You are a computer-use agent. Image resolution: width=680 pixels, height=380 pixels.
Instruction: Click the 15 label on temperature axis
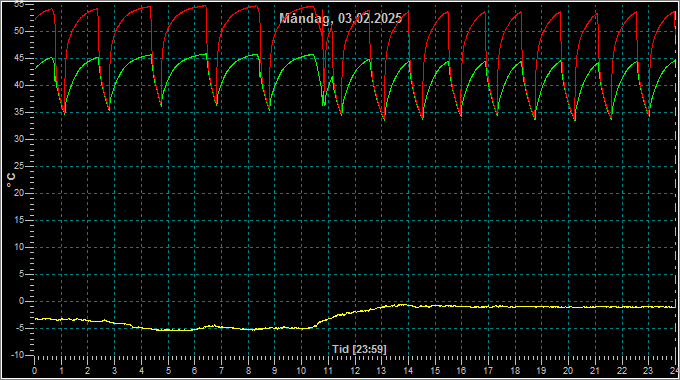(18, 220)
